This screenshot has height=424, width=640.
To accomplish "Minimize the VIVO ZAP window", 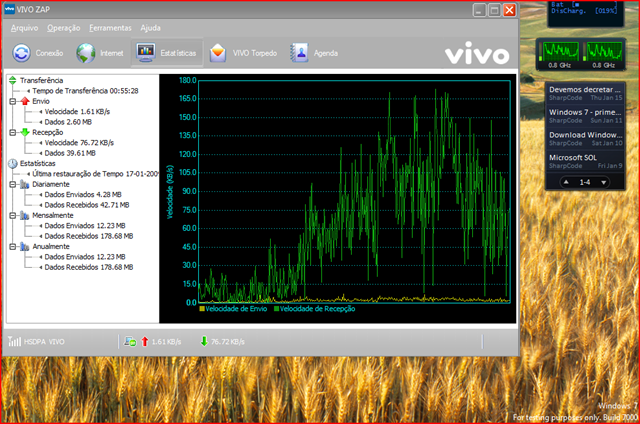I will [479, 10].
